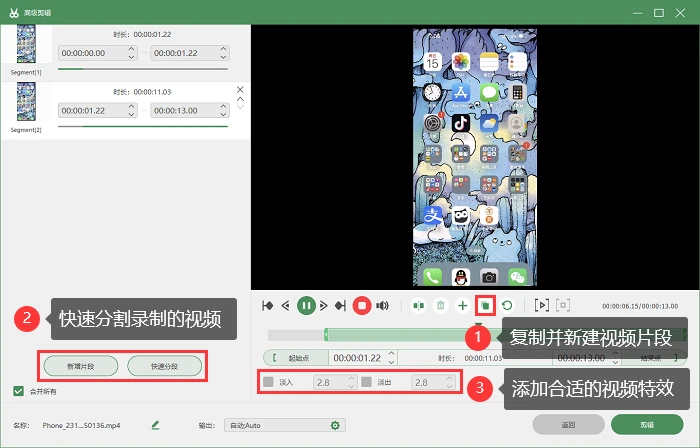Remove Segment[2] with the X icon
Viewport: 700px width, 448px height.
tap(240, 90)
